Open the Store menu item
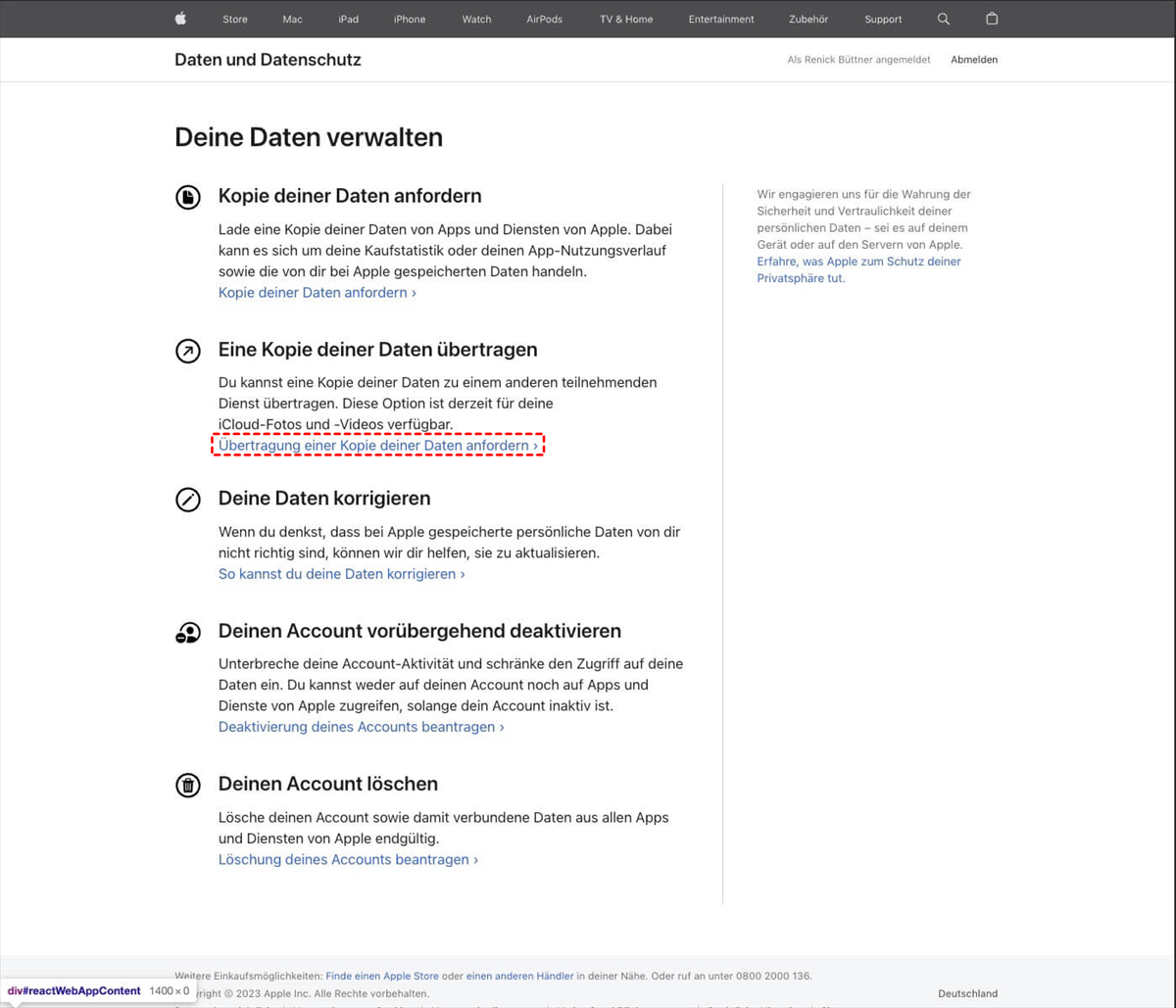 (x=235, y=20)
